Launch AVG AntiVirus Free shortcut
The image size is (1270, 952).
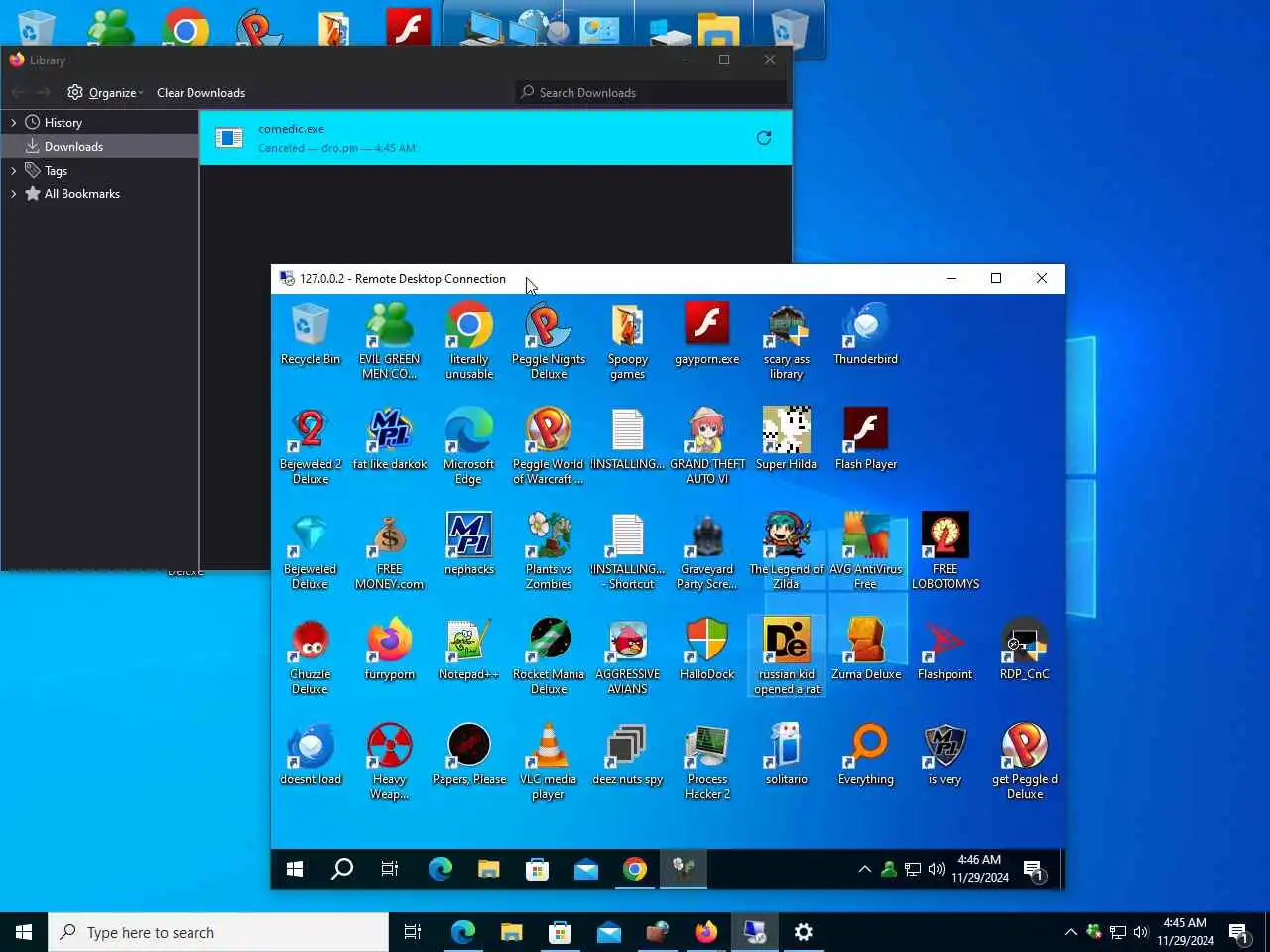tap(865, 551)
